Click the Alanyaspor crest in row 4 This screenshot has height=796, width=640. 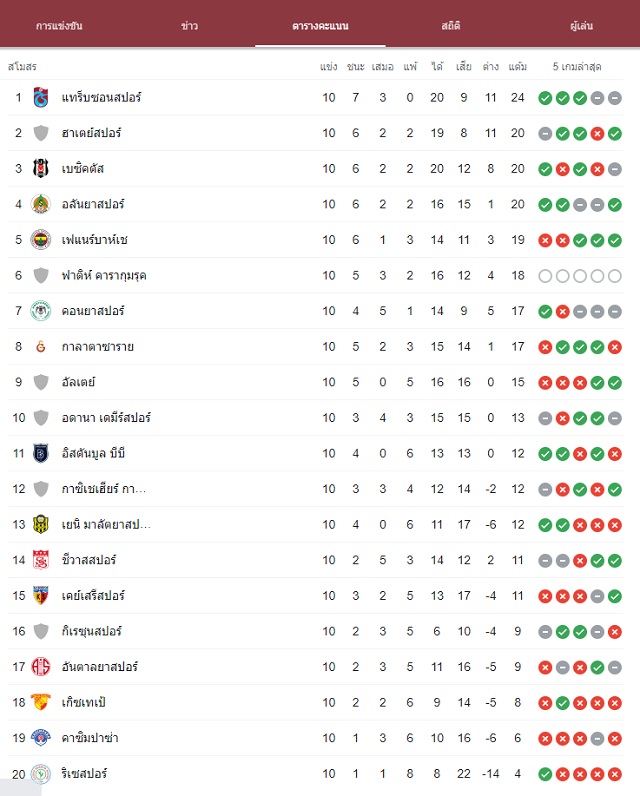[41, 204]
